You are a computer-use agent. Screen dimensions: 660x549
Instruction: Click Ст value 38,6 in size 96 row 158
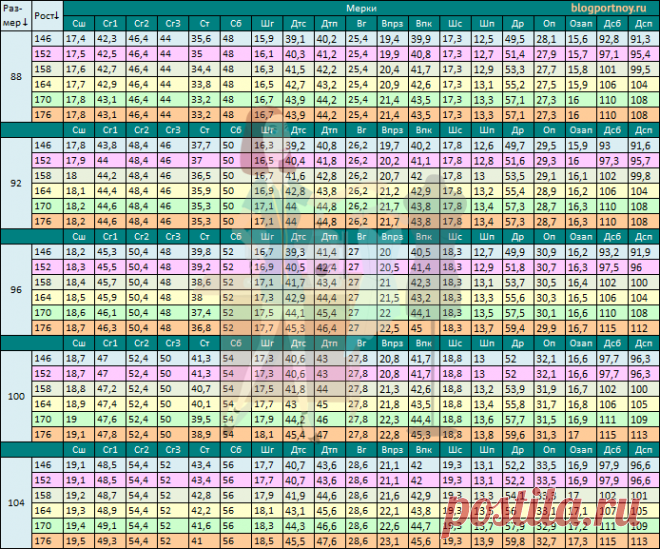point(204,282)
